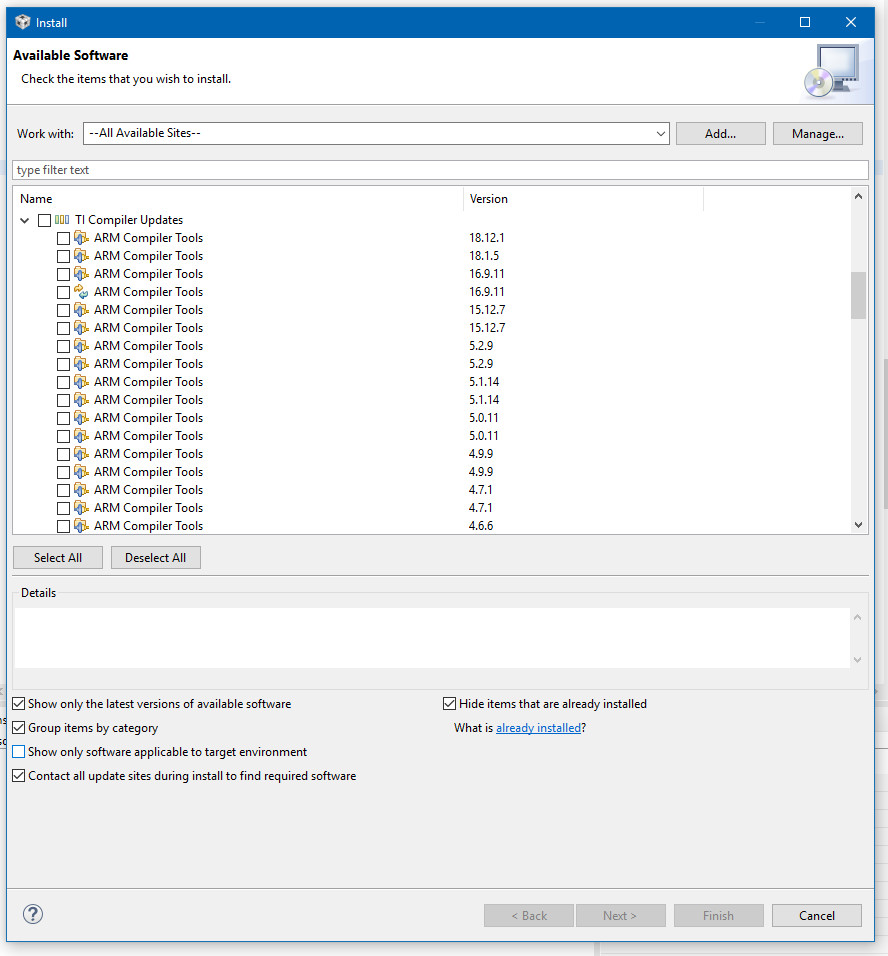Select the ARM Compiler Tools row versioned 18.1.5
The width and height of the screenshot is (888, 956).
[x=148, y=255]
